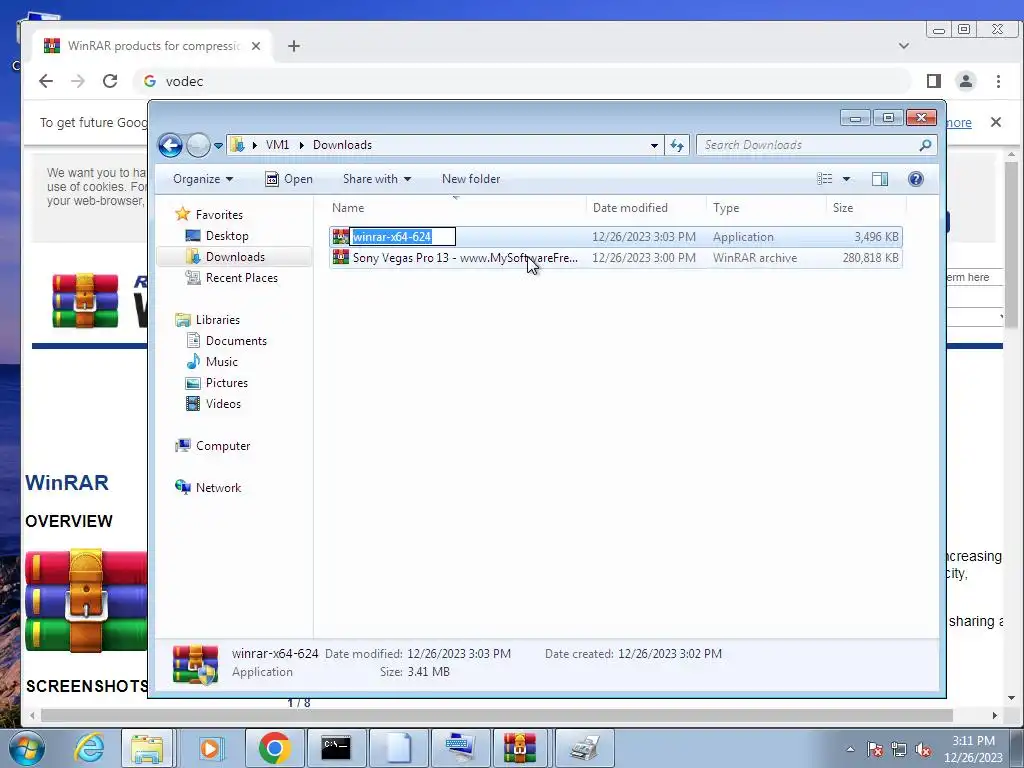Expand the view options dropdown arrow

(x=846, y=179)
